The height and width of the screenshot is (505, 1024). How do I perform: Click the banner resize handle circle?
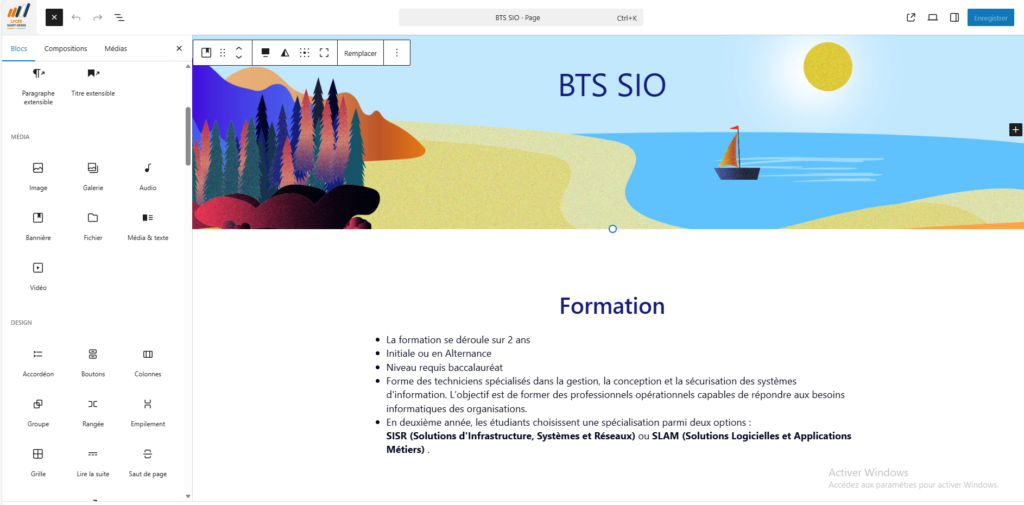[613, 229]
